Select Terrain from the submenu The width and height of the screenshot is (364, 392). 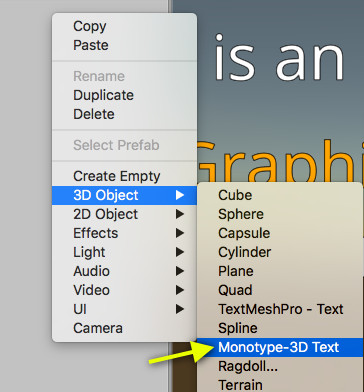click(x=279, y=384)
